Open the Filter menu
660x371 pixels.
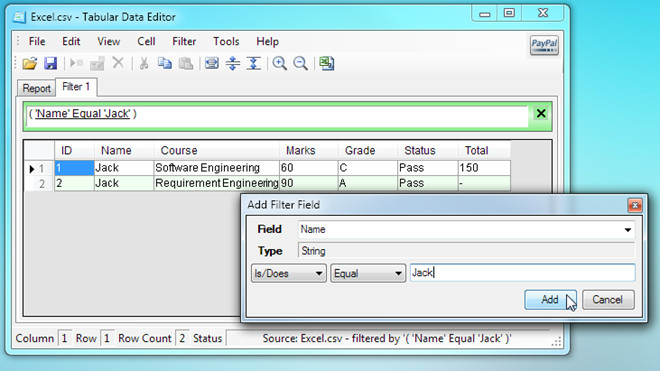click(x=184, y=42)
